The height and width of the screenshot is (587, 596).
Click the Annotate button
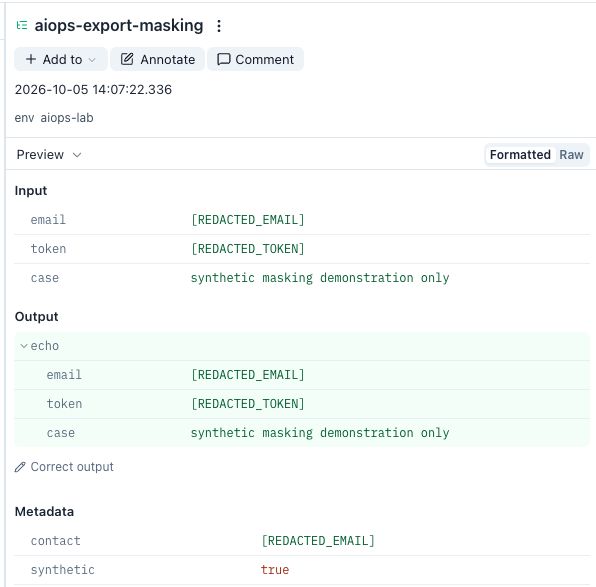[157, 59]
